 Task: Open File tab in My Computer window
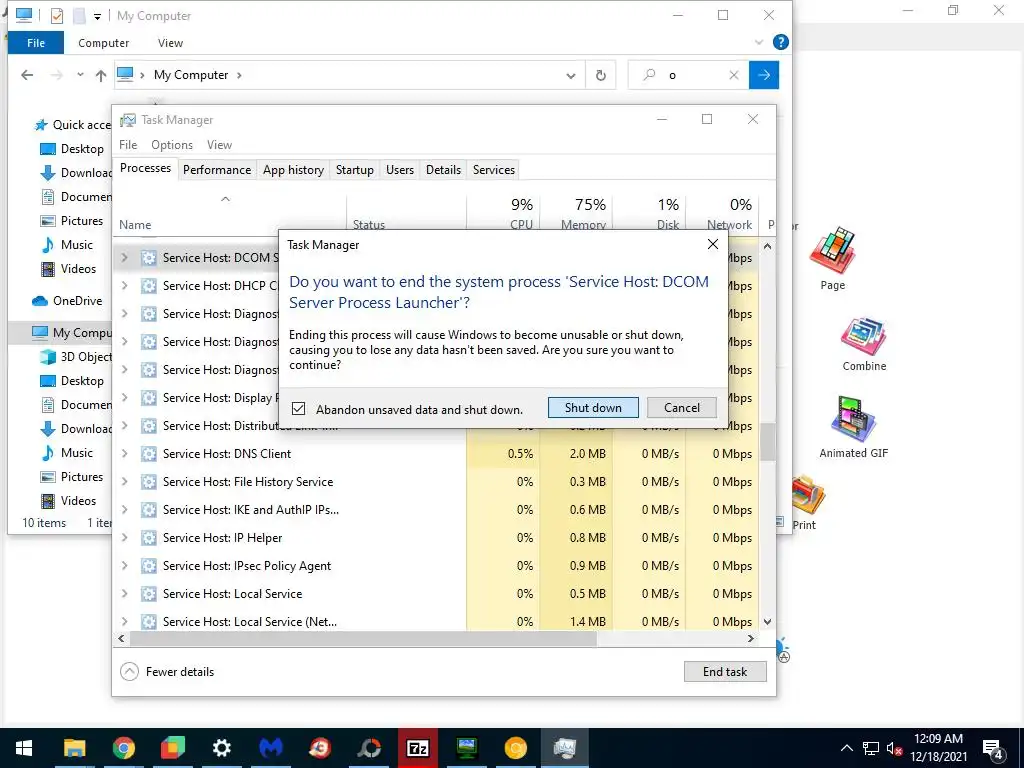pyautogui.click(x=36, y=43)
